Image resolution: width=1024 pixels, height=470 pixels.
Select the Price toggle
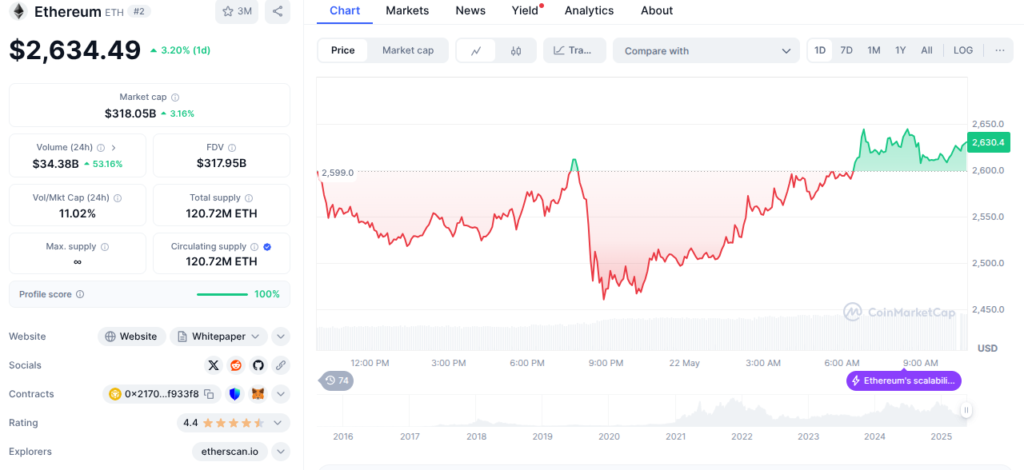(343, 50)
